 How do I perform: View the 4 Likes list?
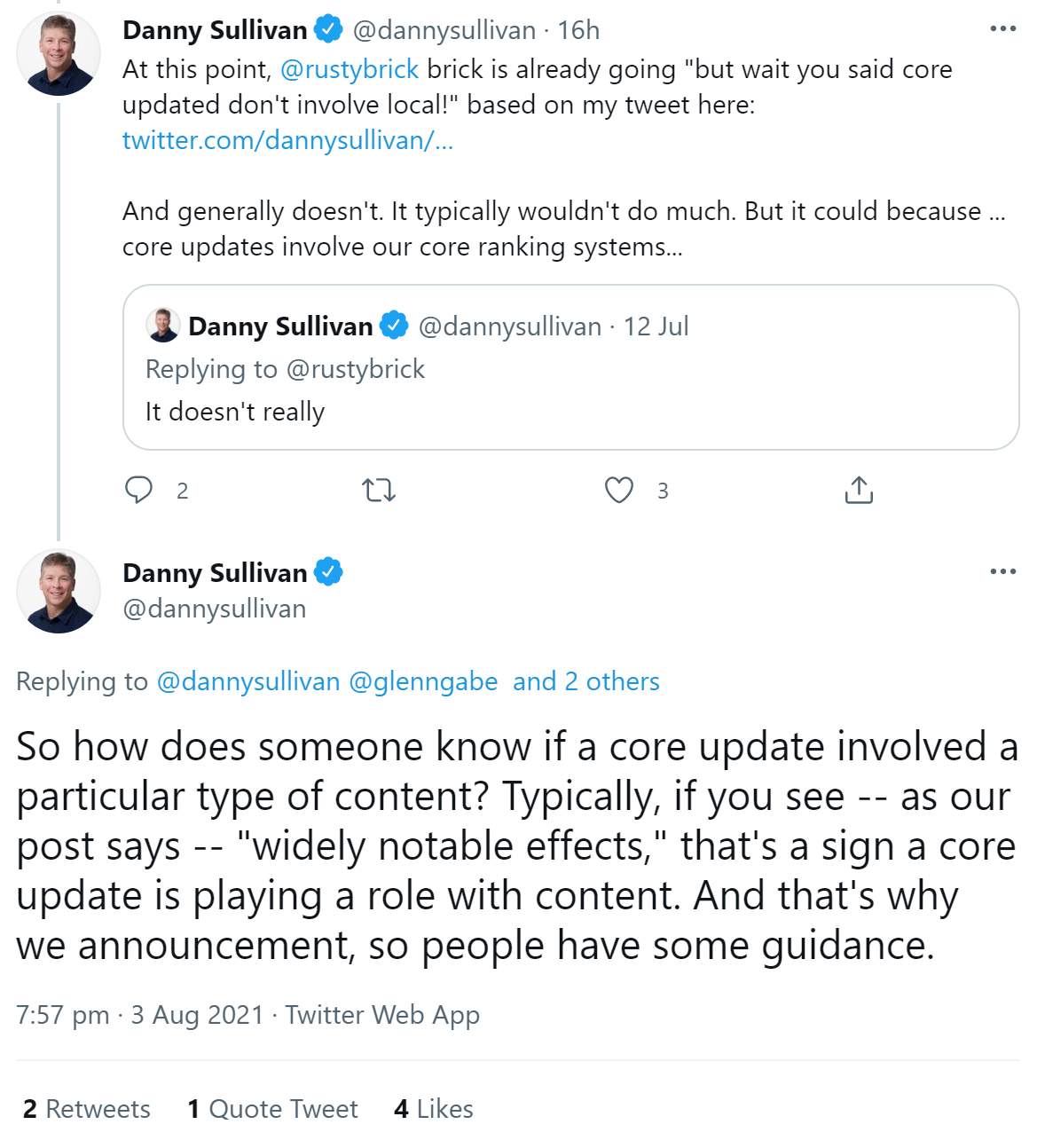point(432,1108)
